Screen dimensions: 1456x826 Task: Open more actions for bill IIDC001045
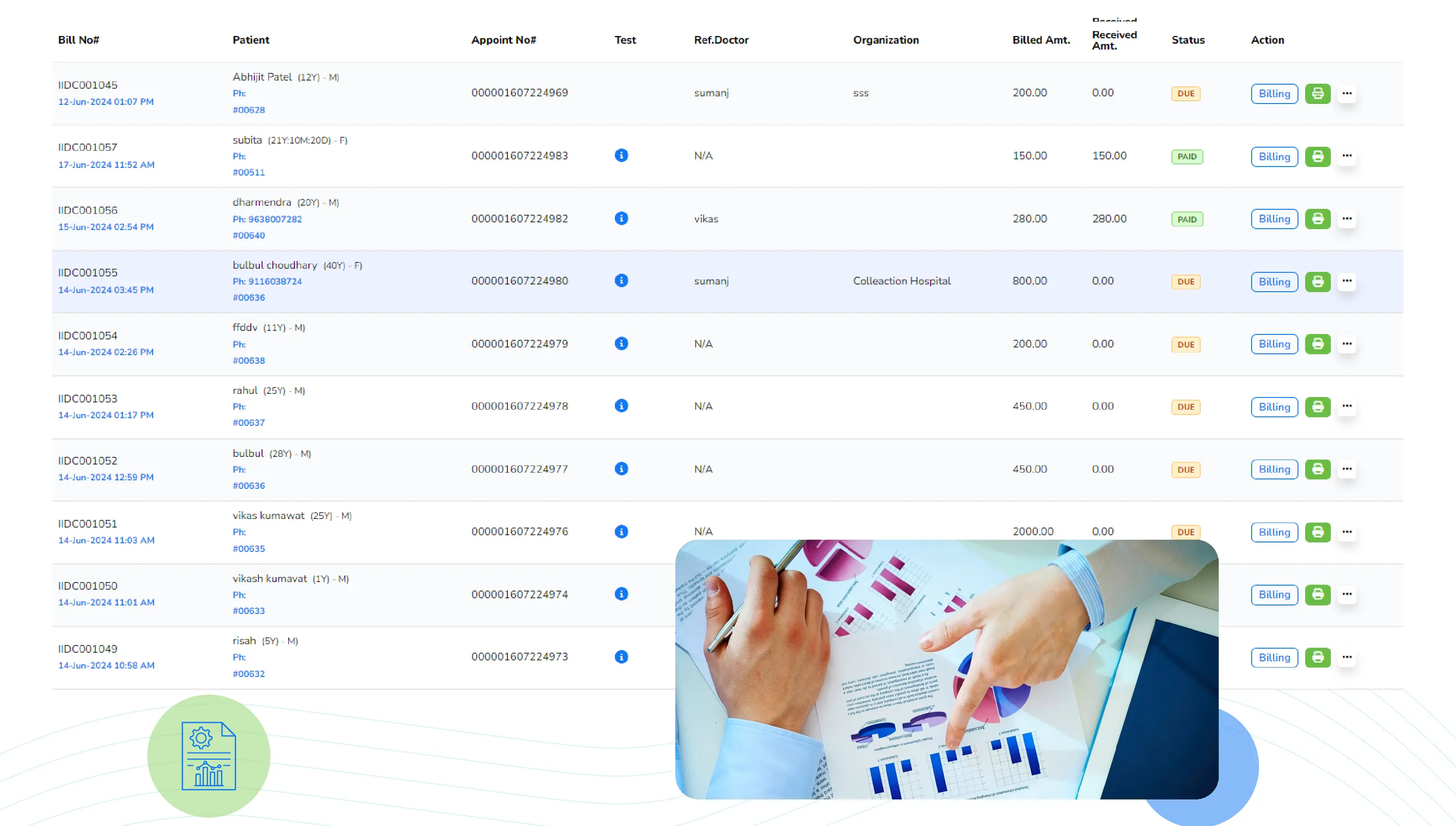[1347, 94]
